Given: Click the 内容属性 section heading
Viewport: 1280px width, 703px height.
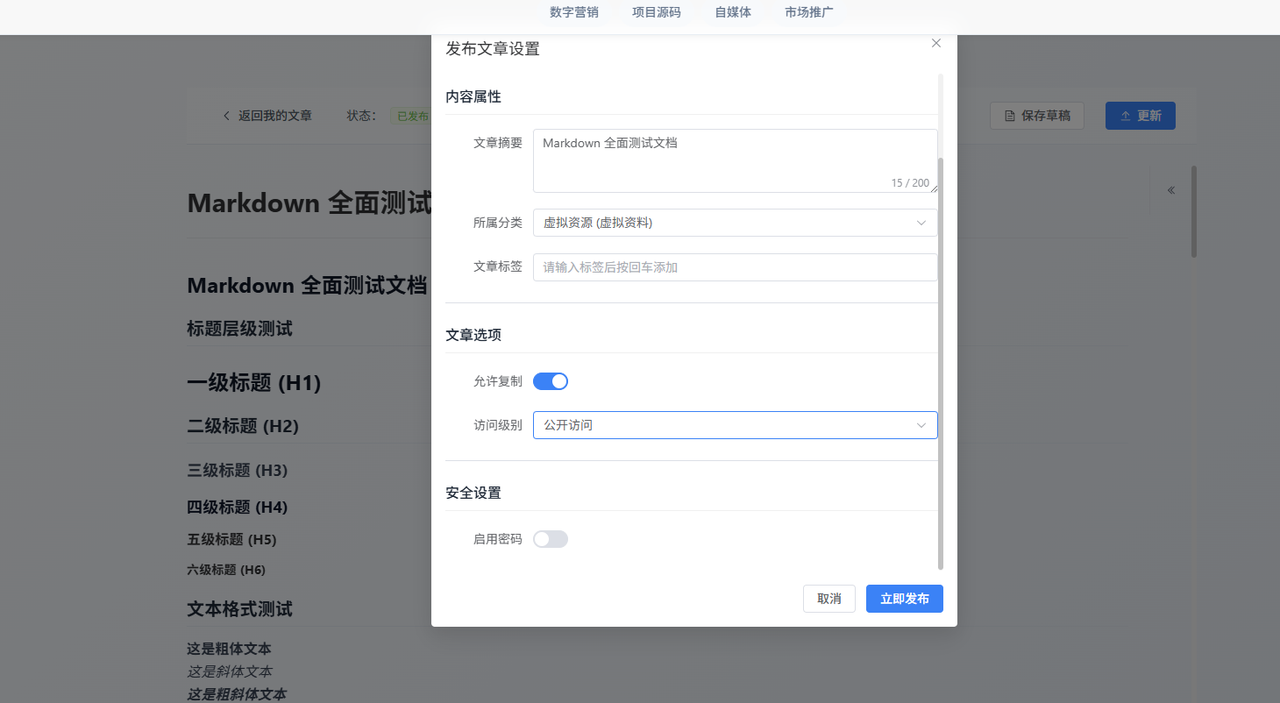Looking at the screenshot, I should (473, 97).
